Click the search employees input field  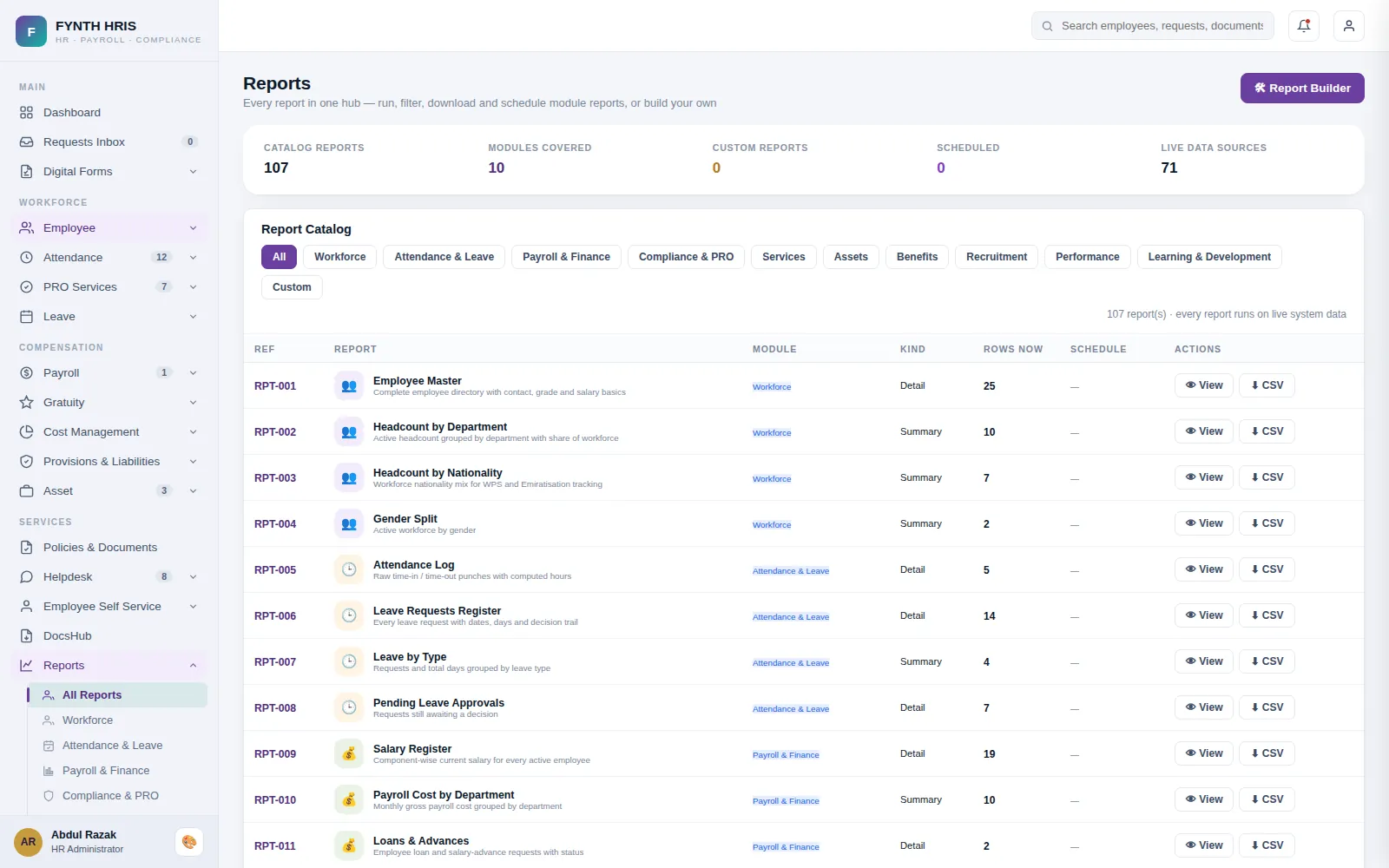click(x=1153, y=26)
